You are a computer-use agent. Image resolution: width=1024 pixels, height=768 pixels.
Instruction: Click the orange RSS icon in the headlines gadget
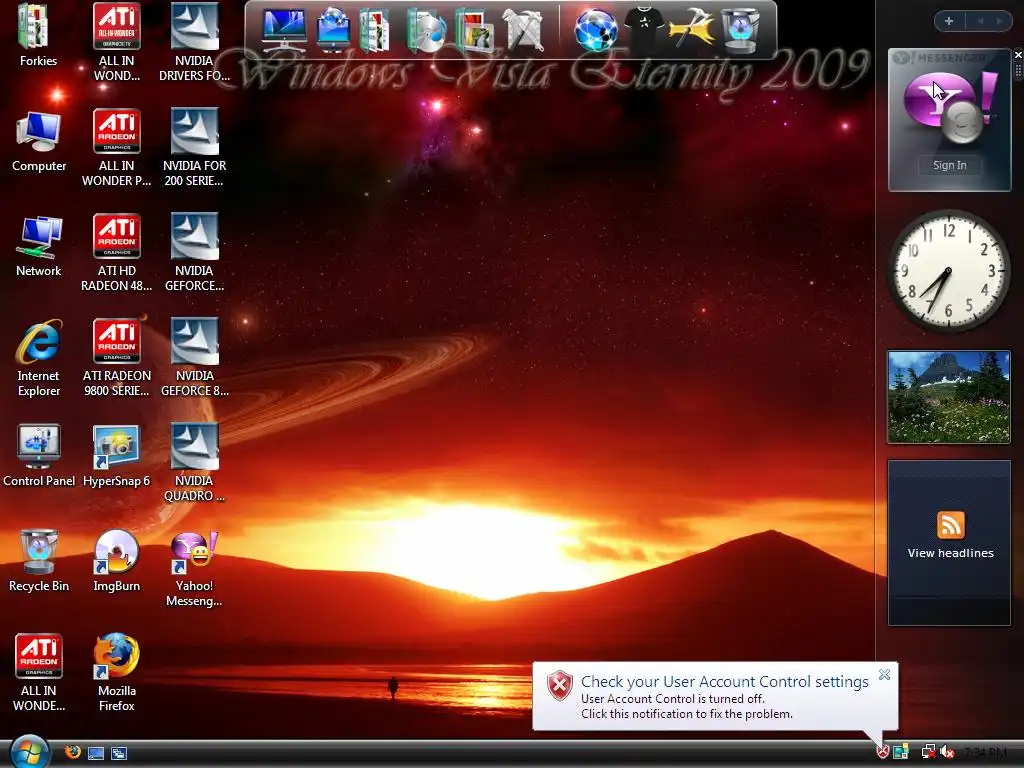click(x=950, y=525)
